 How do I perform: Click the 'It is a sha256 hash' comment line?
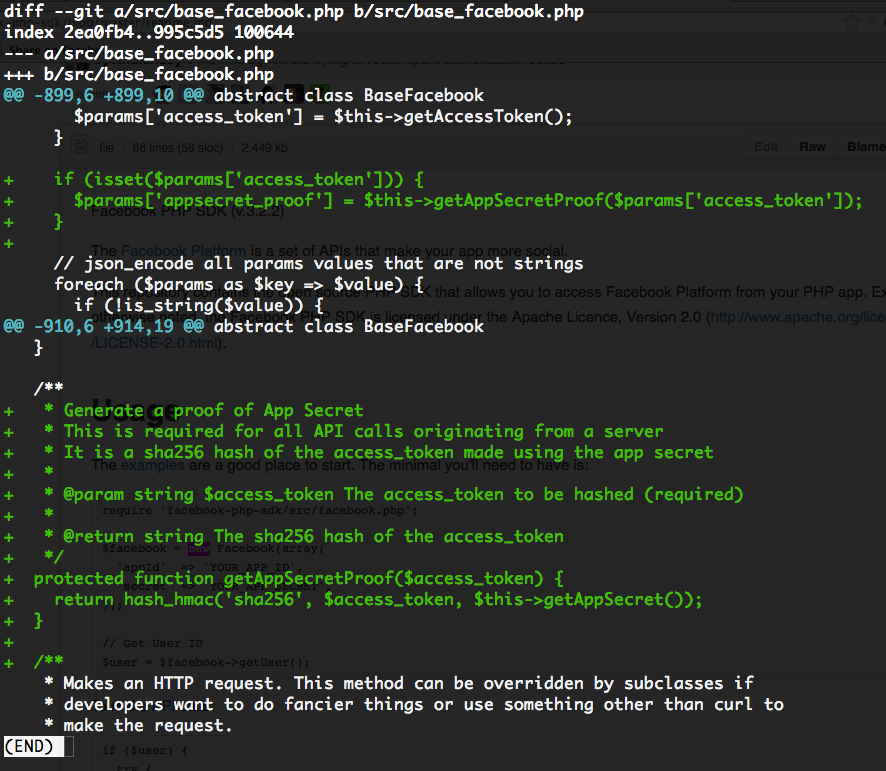379,452
